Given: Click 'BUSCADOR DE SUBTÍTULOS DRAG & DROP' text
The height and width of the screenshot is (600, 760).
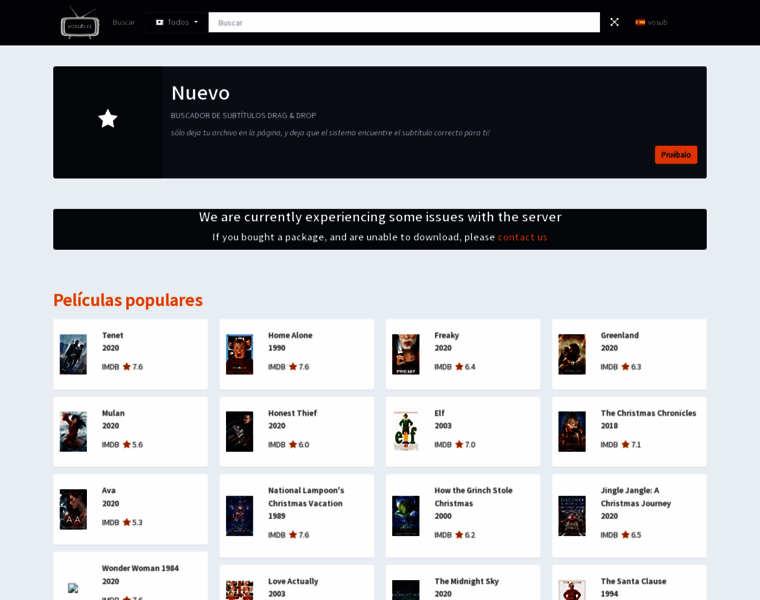Looking at the screenshot, I should pos(243,115).
